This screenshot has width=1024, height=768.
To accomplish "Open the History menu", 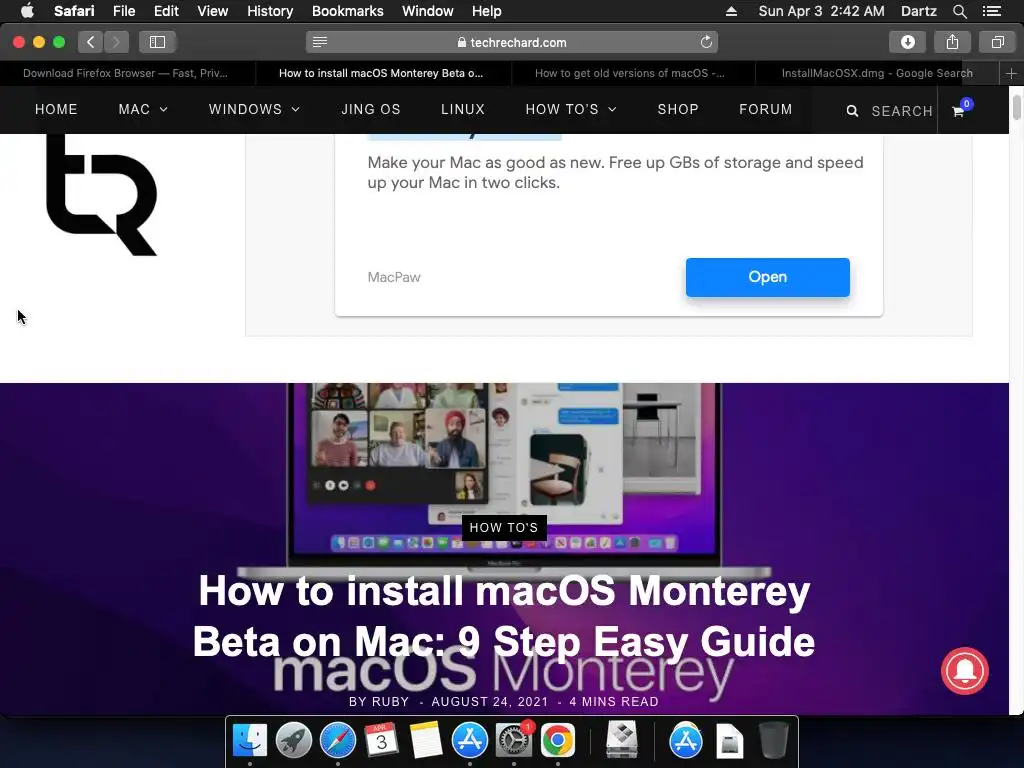I will 270,11.
